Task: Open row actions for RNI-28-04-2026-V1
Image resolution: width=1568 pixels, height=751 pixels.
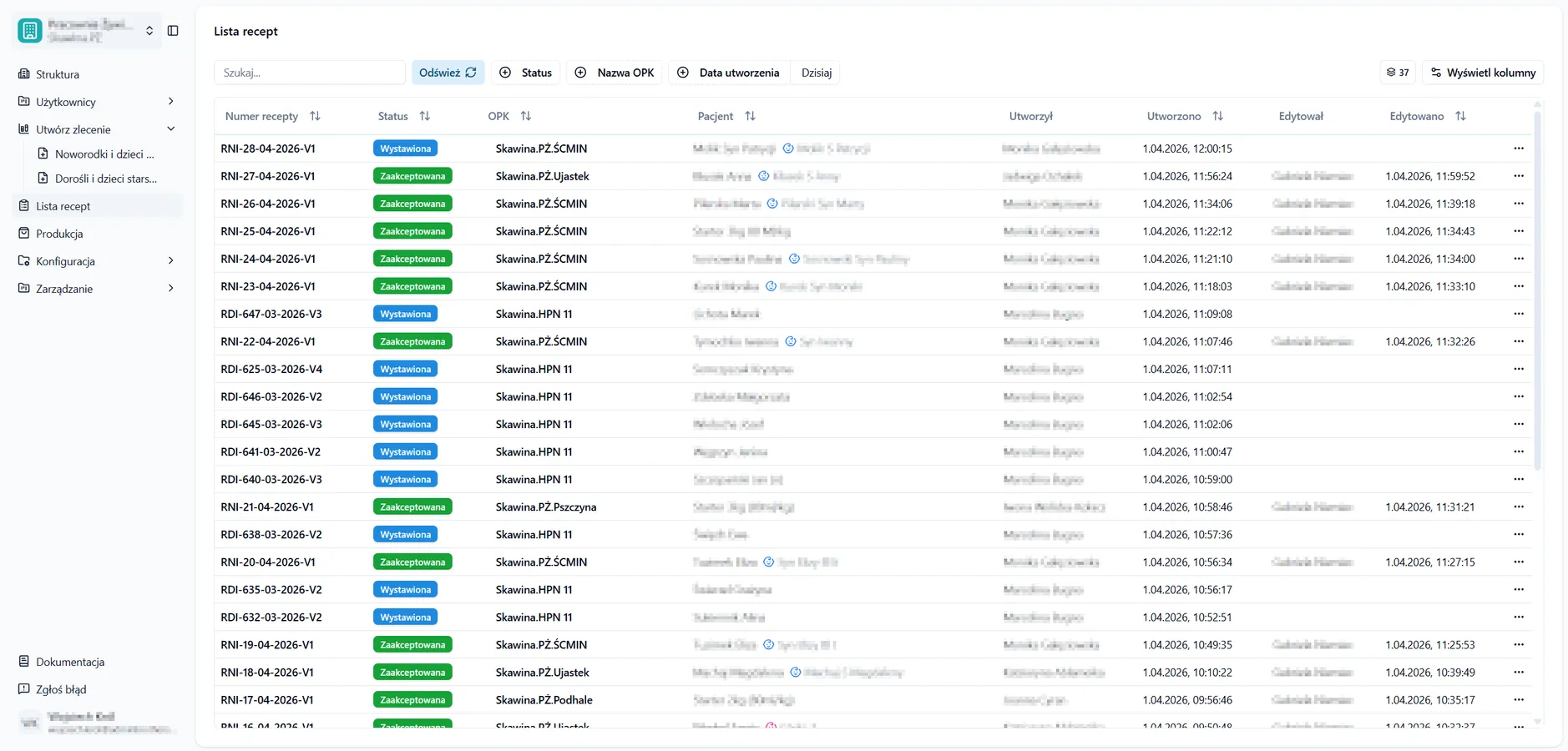Action: pos(1518,149)
